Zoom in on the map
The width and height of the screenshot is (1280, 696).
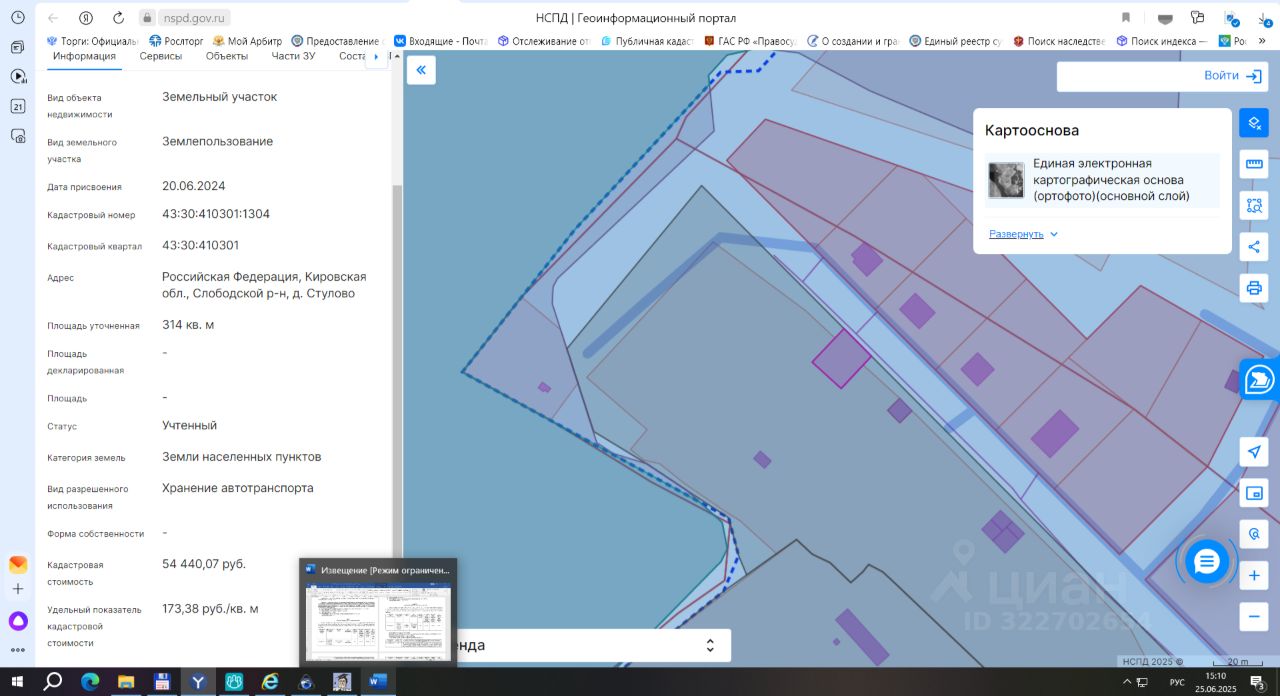click(x=1254, y=576)
